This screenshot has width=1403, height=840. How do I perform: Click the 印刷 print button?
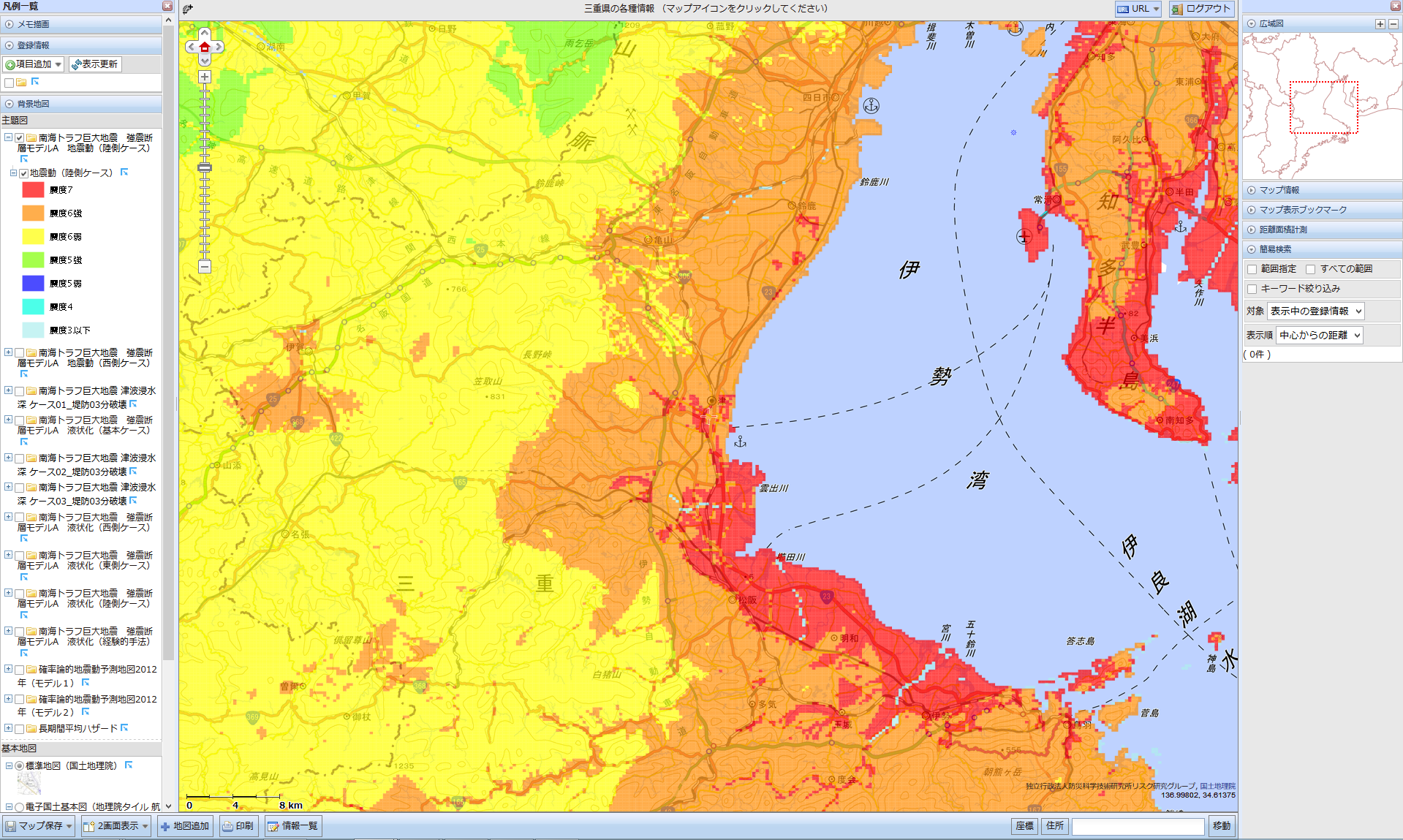click(x=238, y=826)
